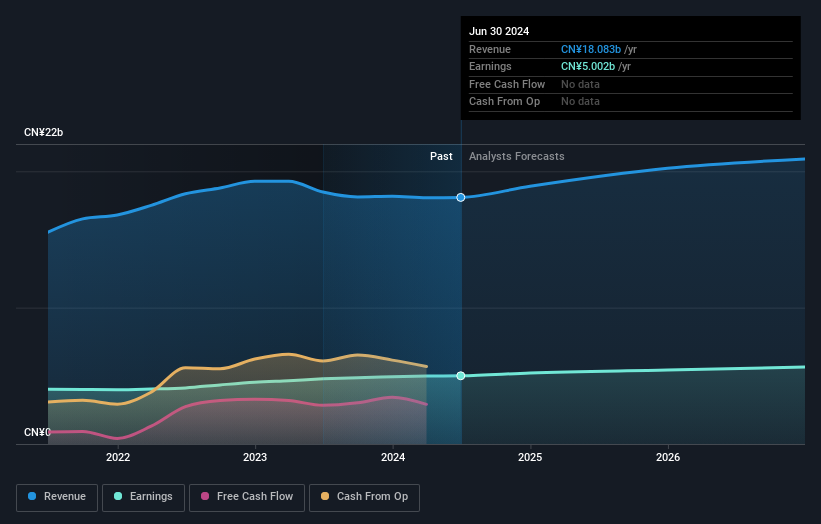
Task: Click the 2024 x-axis label
Action: pyautogui.click(x=393, y=457)
